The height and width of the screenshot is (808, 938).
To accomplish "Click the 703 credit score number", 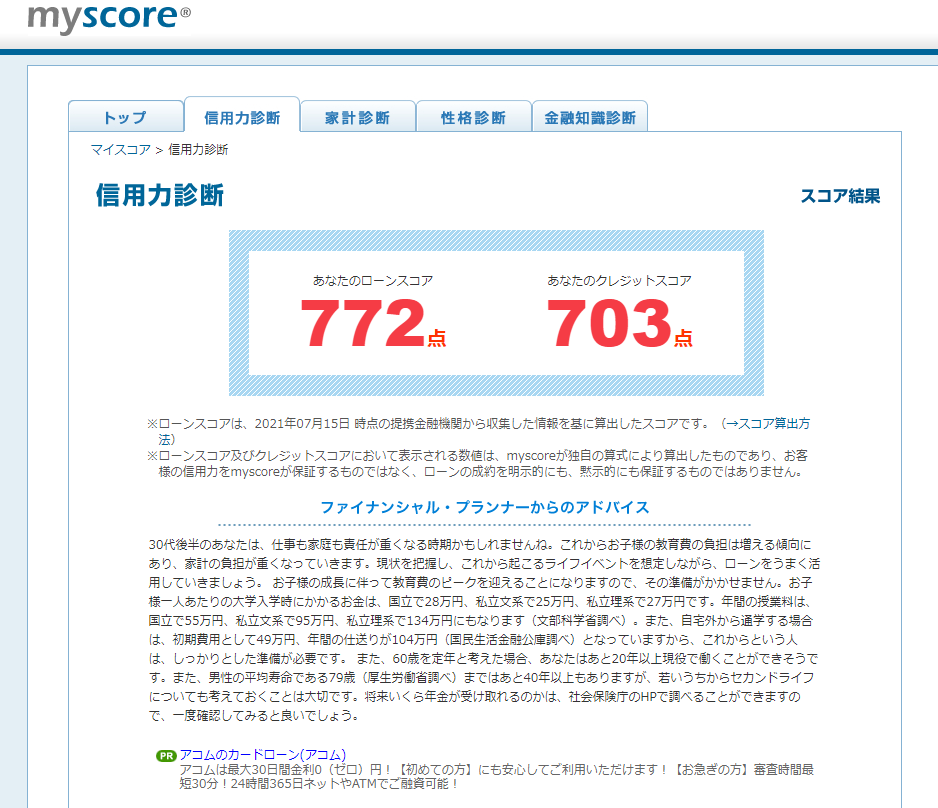I will click(x=608, y=323).
